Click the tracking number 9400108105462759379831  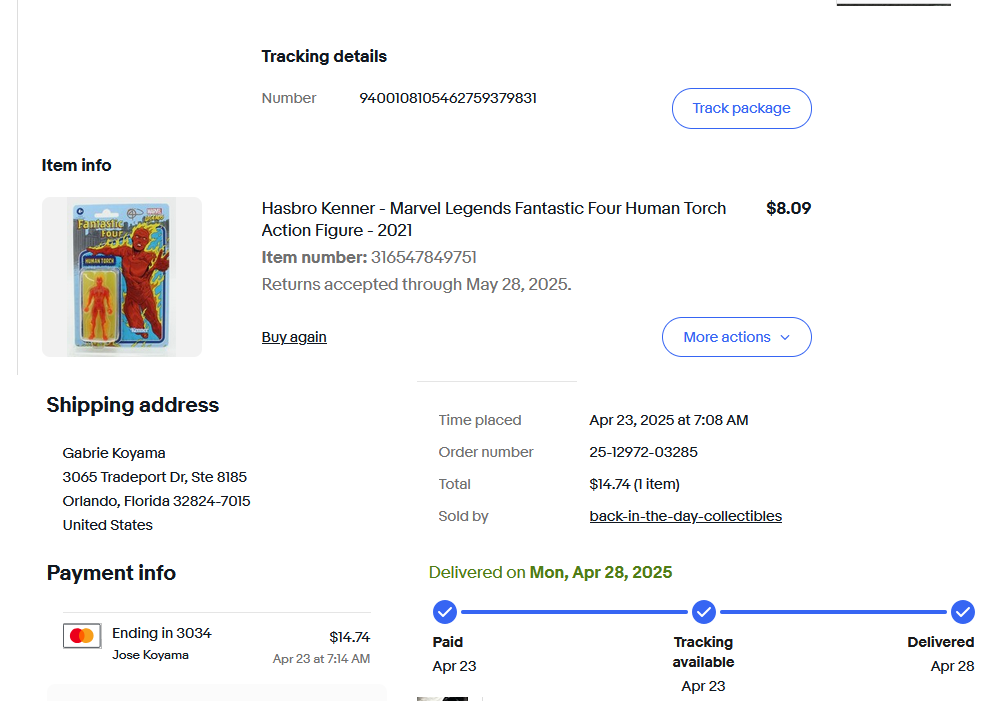click(x=448, y=98)
